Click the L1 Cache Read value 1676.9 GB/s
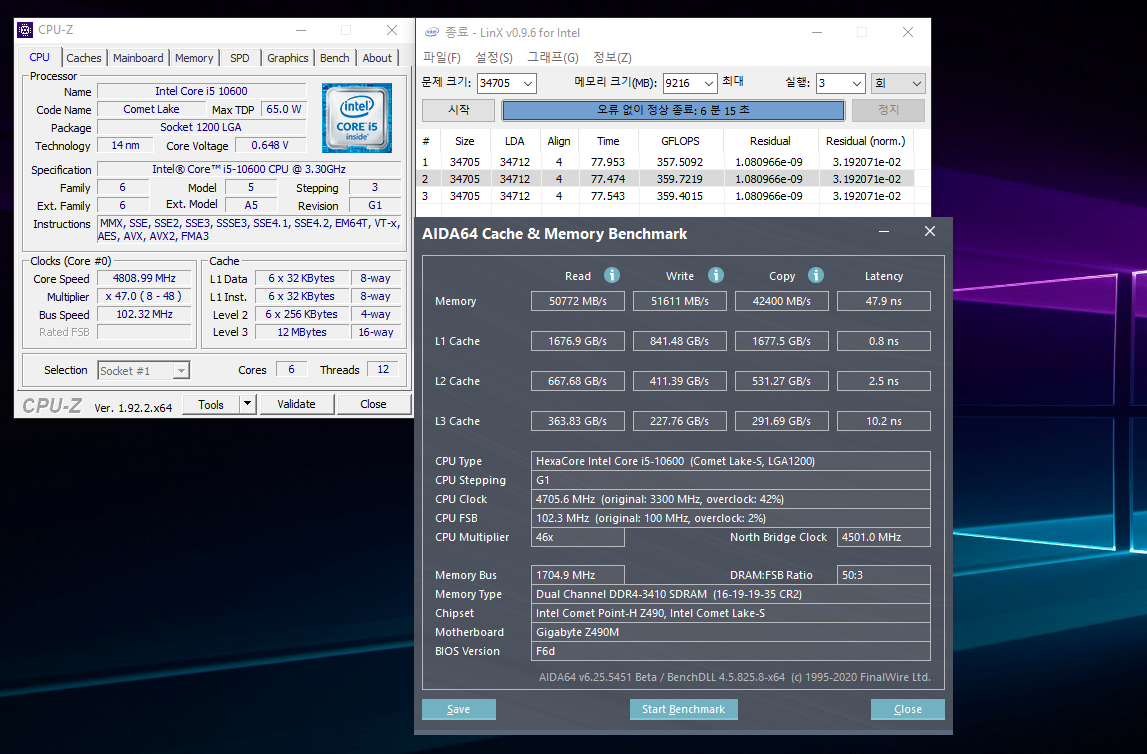The image size is (1147, 754). [x=578, y=341]
